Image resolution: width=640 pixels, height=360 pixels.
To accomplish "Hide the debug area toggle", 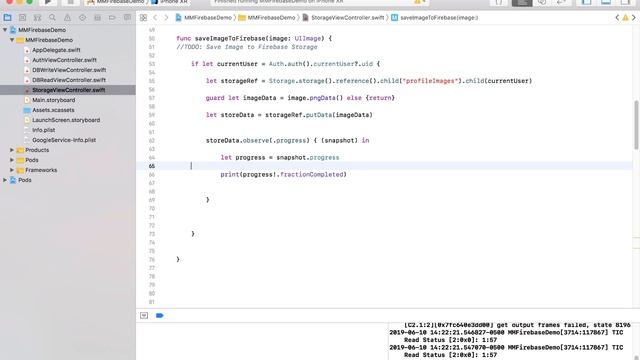I will [144, 315].
